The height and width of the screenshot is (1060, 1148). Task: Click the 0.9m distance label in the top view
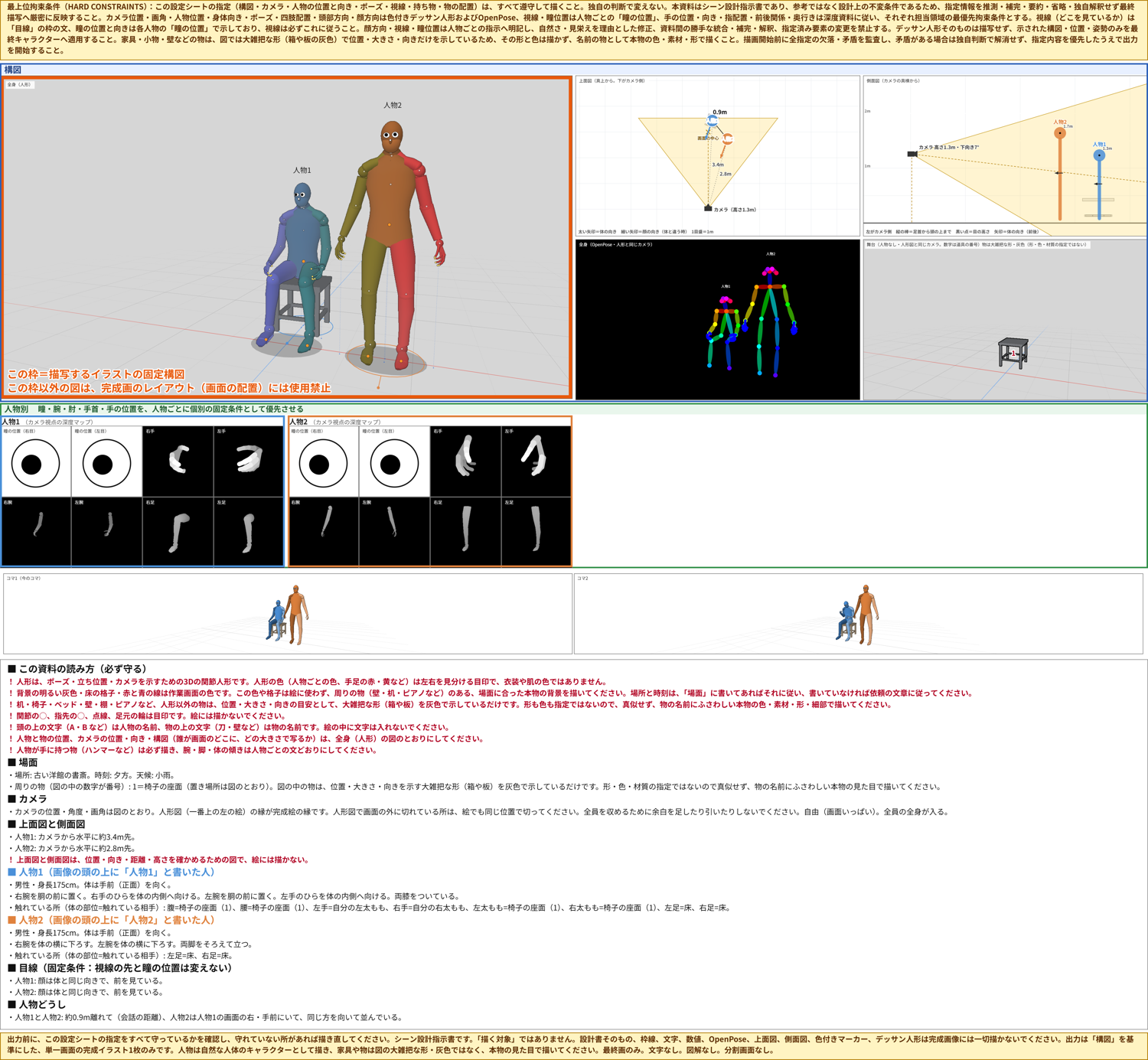tap(719, 112)
